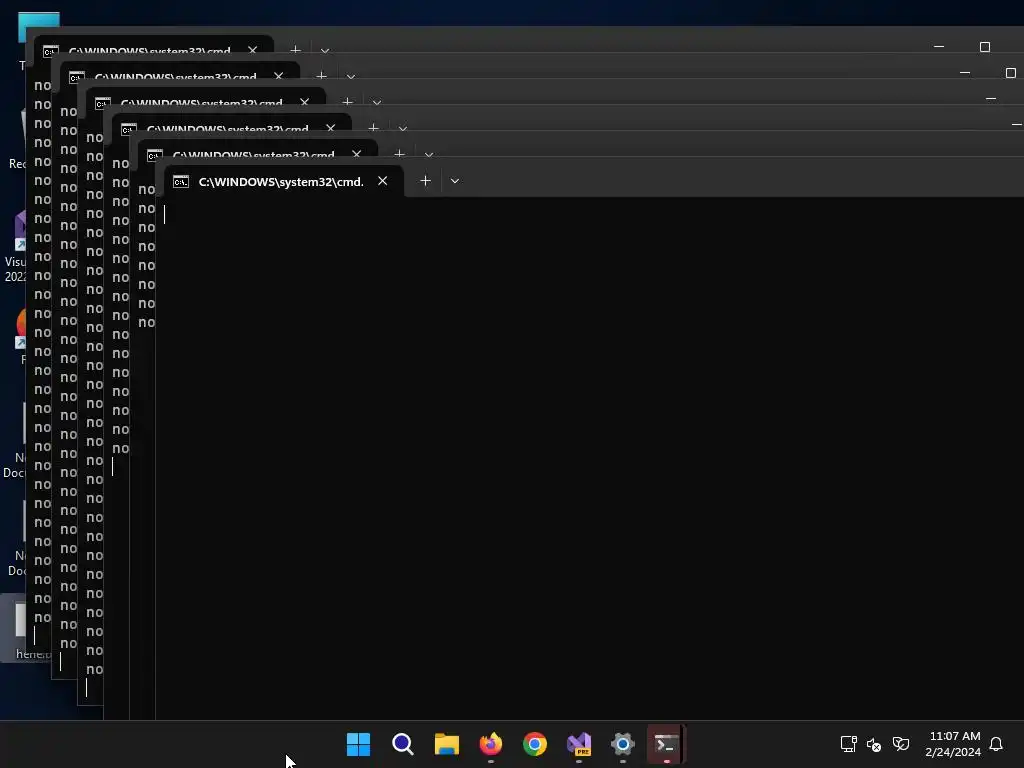
Task: Open the clock showing 11:07 AM
Action: click(953, 744)
